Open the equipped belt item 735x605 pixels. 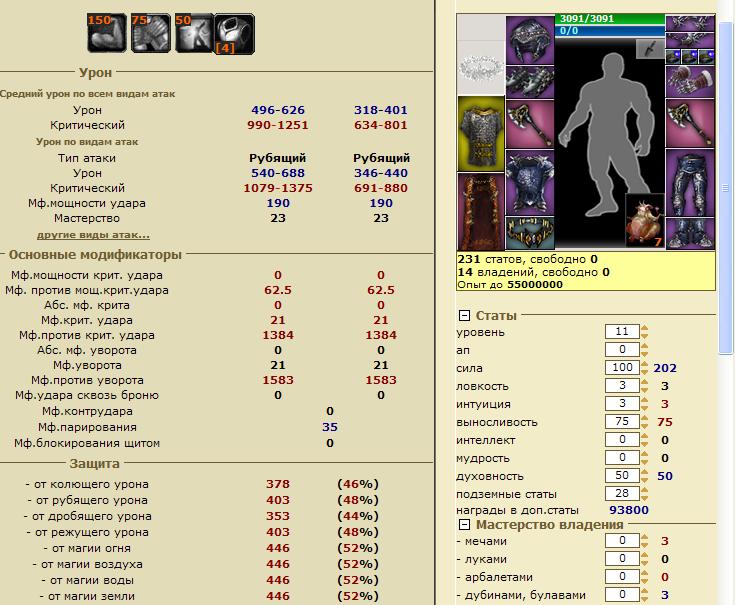pos(530,232)
